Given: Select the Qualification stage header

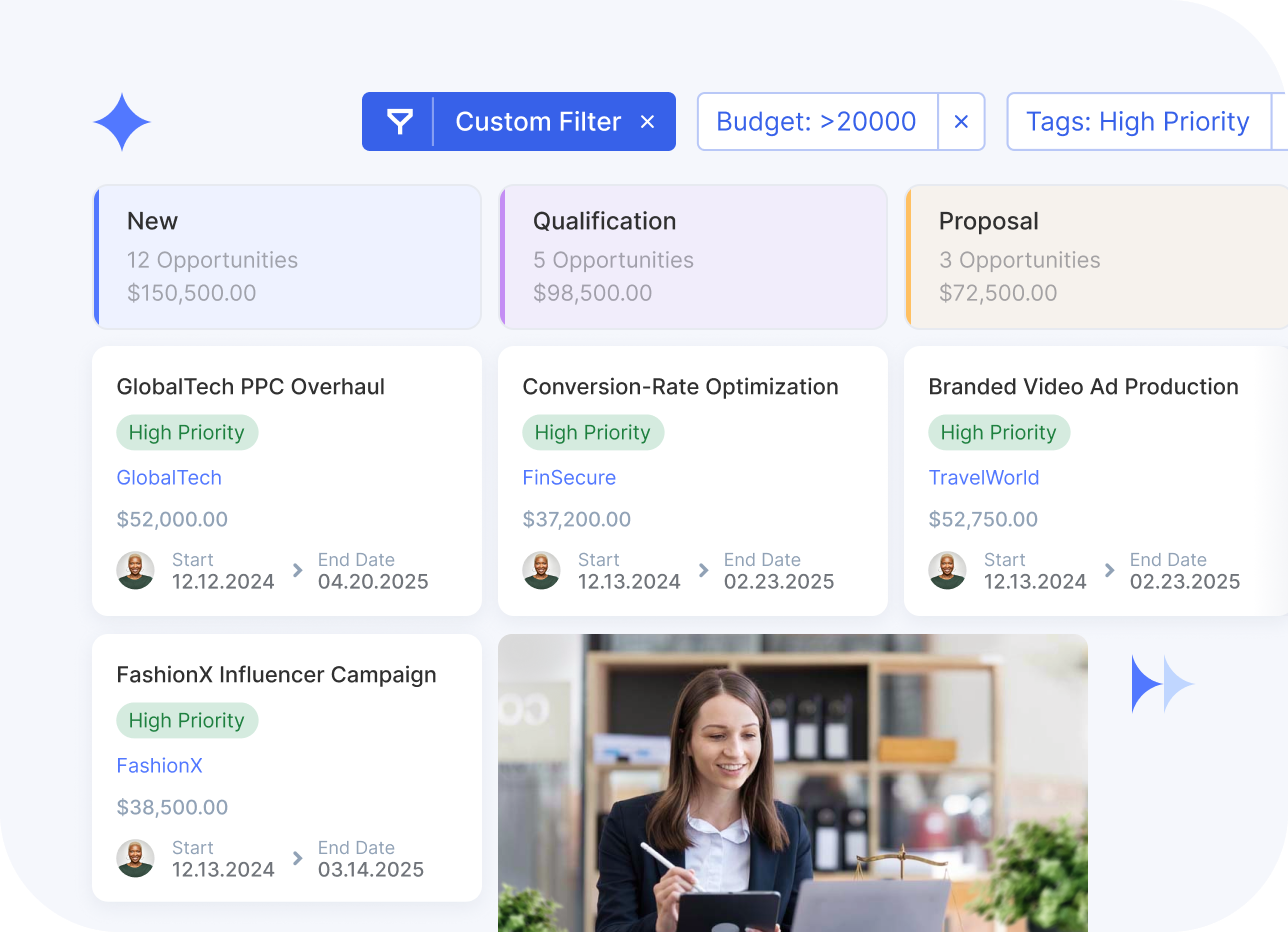Looking at the screenshot, I should 693,256.
